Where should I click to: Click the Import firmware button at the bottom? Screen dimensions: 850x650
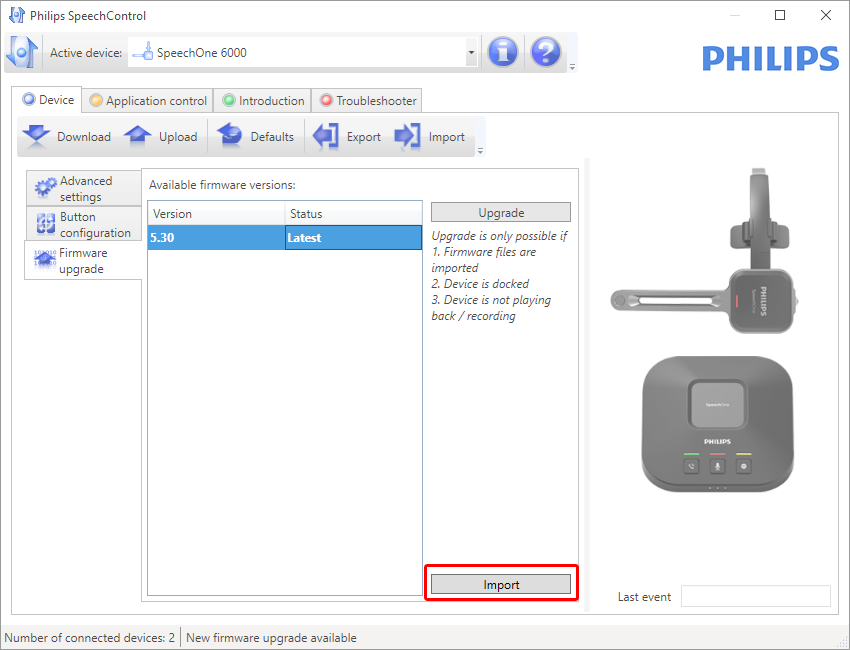[x=501, y=584]
